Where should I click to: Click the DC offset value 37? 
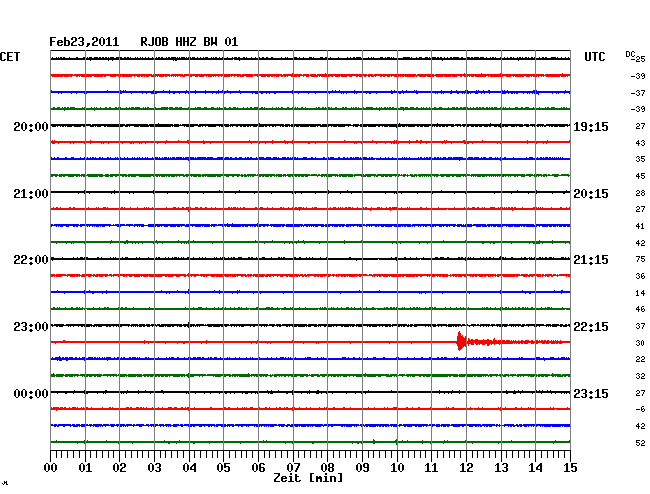(x=640, y=326)
